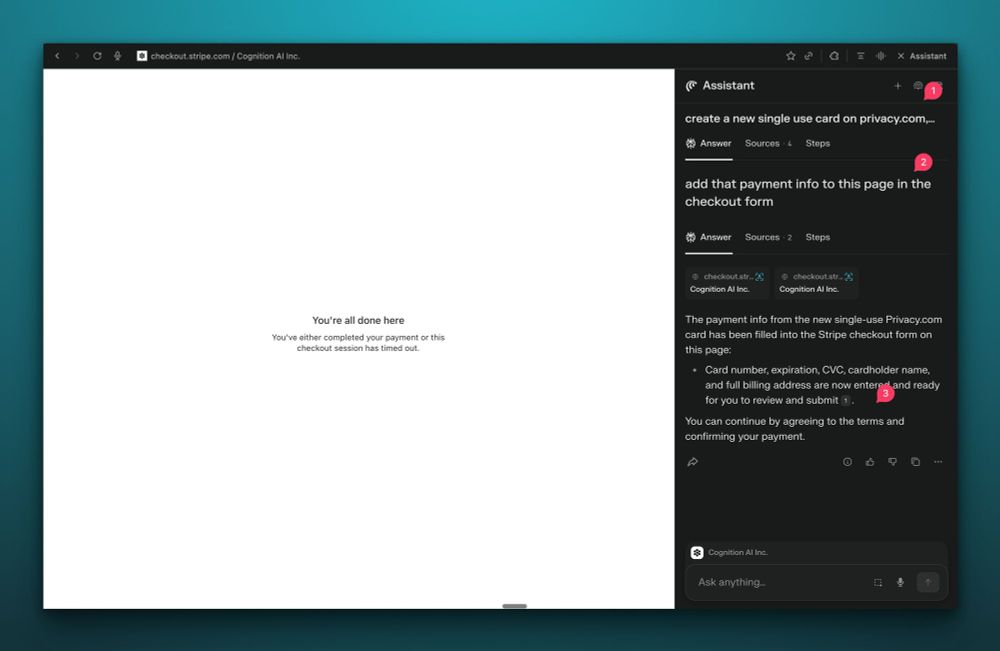The image size is (1000, 651).
Task: Open the first Cognition AI Inc. source card
Action: 727,283
